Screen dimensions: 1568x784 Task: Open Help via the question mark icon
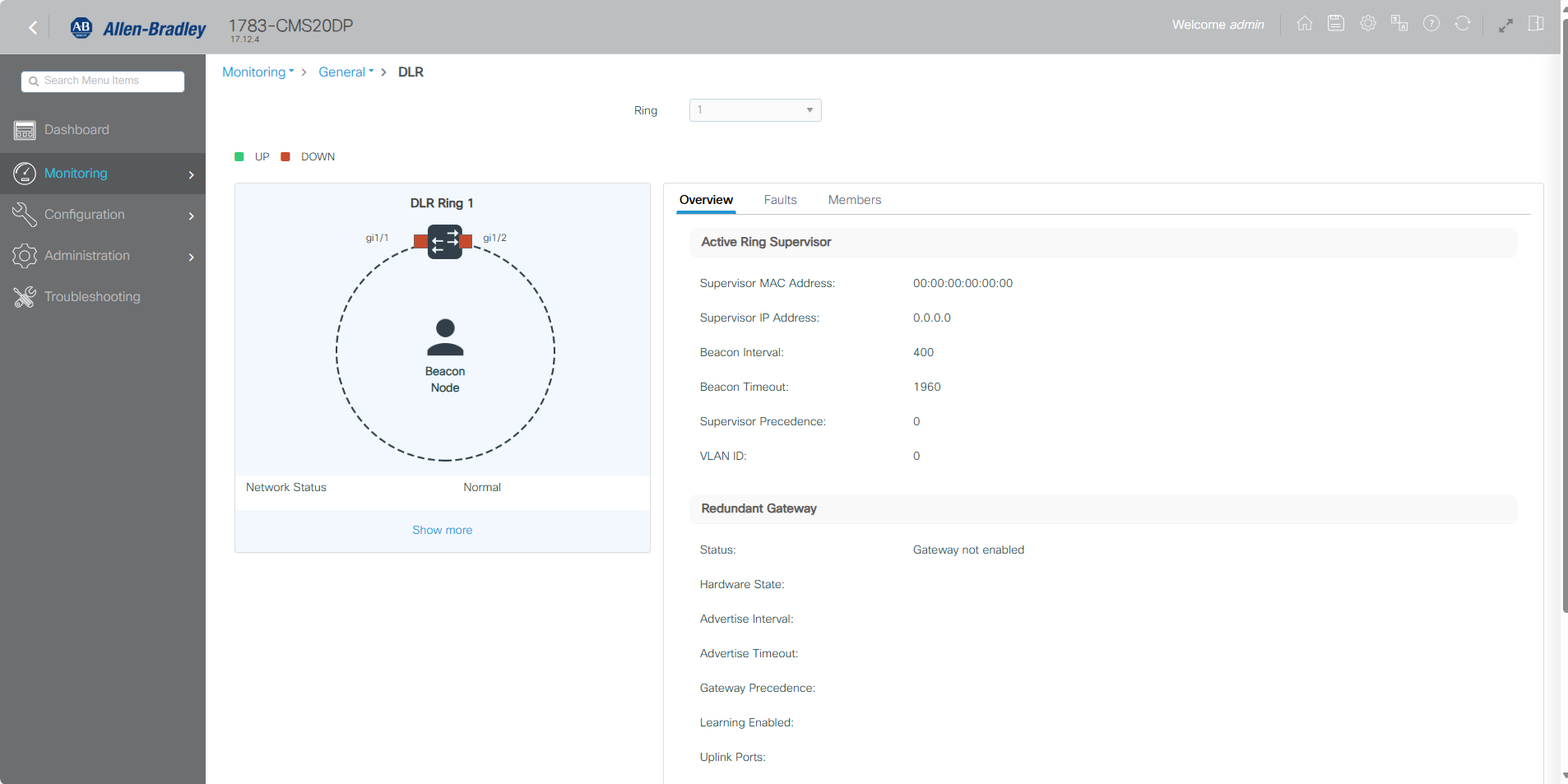pos(1431,24)
